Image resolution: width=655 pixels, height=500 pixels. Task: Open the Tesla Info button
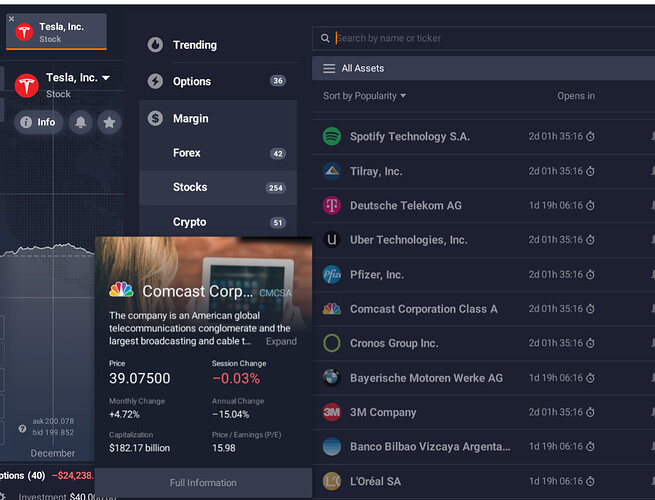(x=38, y=122)
